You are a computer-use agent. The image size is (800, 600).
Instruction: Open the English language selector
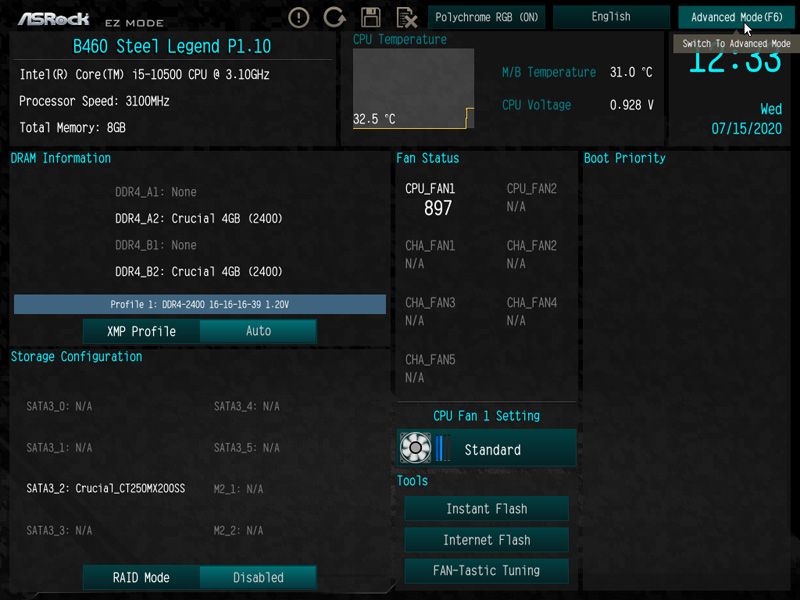point(611,17)
